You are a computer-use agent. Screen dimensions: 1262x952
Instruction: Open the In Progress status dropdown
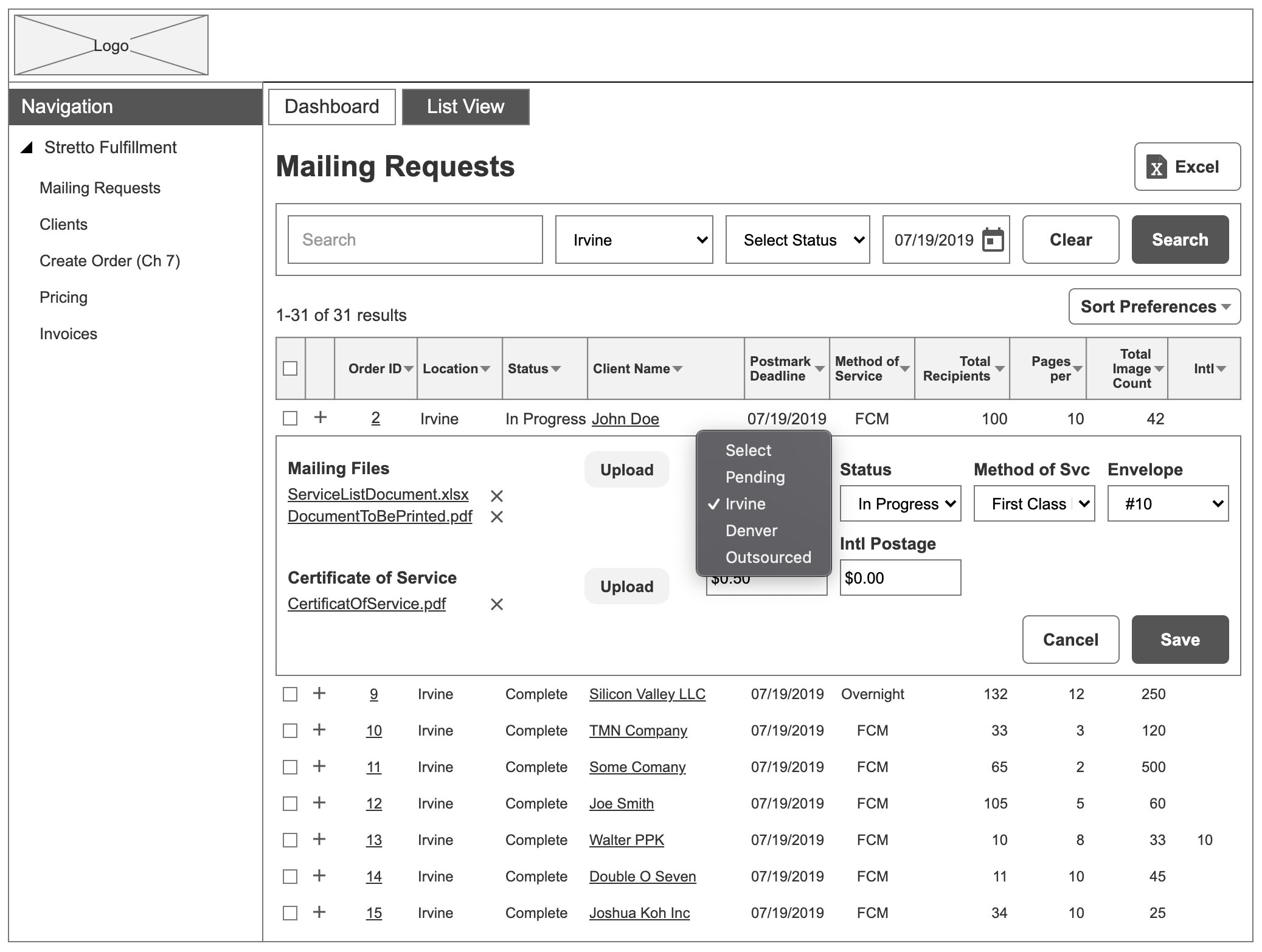coord(900,503)
